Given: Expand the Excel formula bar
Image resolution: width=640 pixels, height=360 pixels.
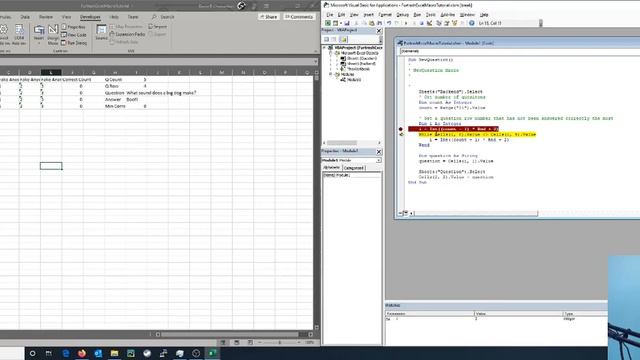Looking at the screenshot, I should 316,62.
